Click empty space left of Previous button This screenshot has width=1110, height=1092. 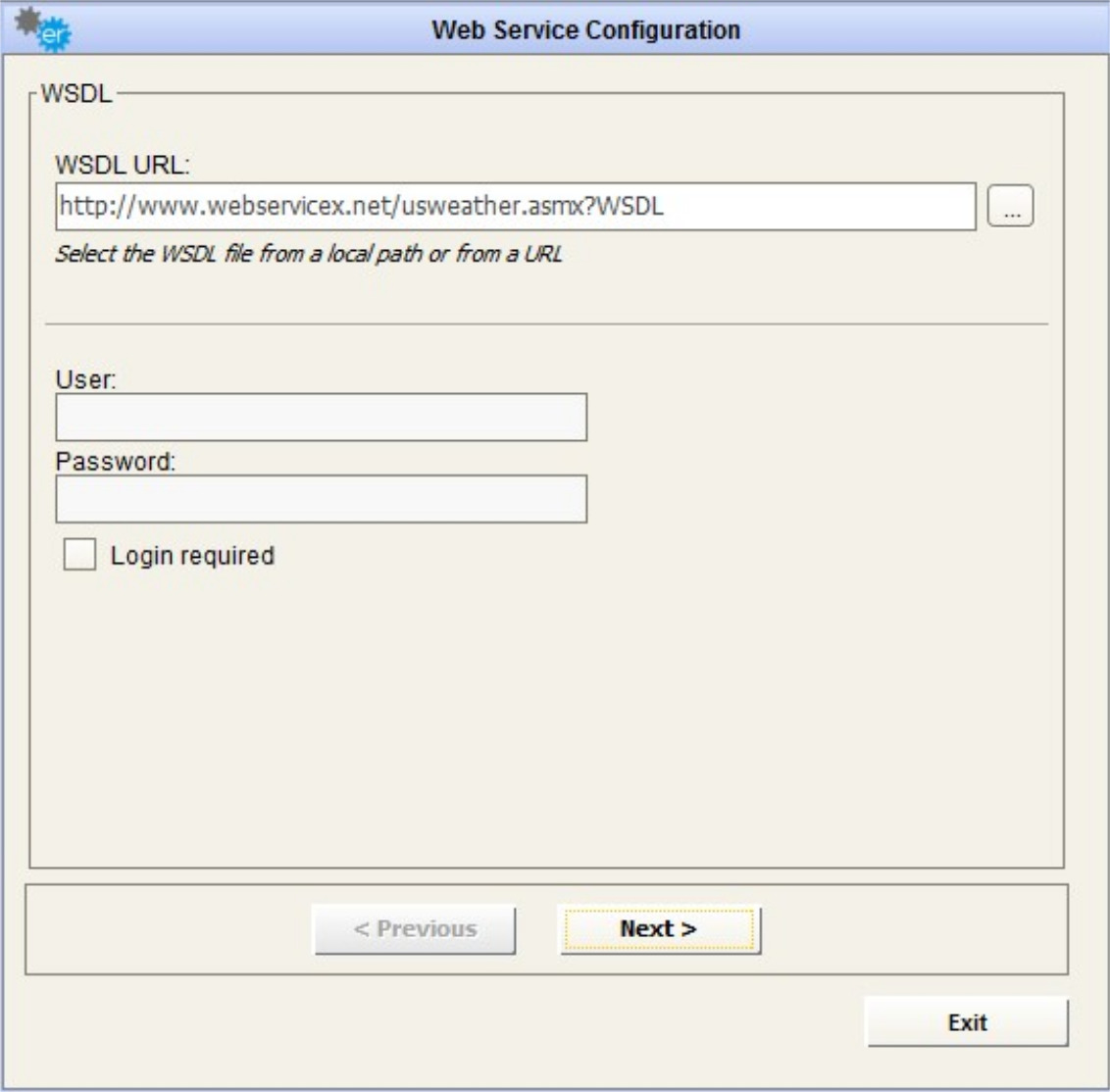coord(167,929)
